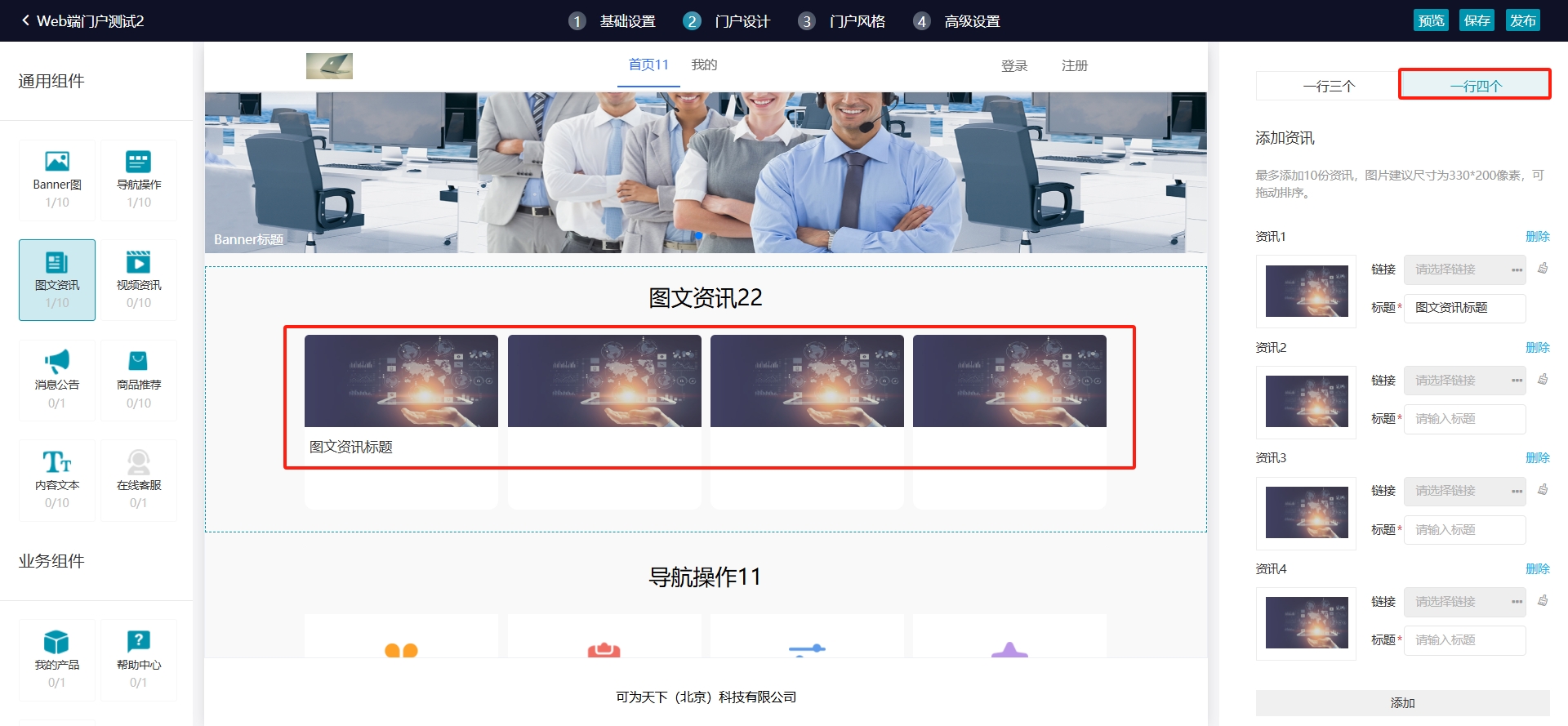Add the 商品推荐 component

[139, 381]
